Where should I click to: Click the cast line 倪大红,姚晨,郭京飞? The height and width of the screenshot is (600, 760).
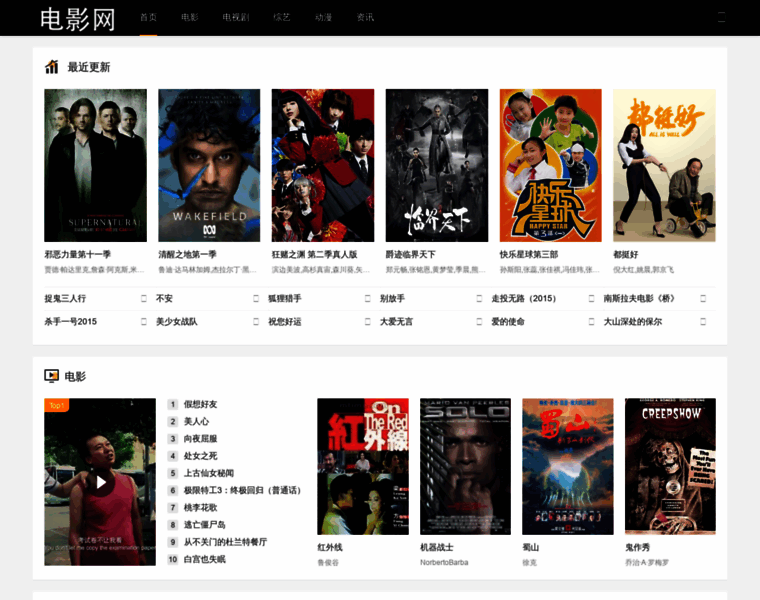[643, 269]
